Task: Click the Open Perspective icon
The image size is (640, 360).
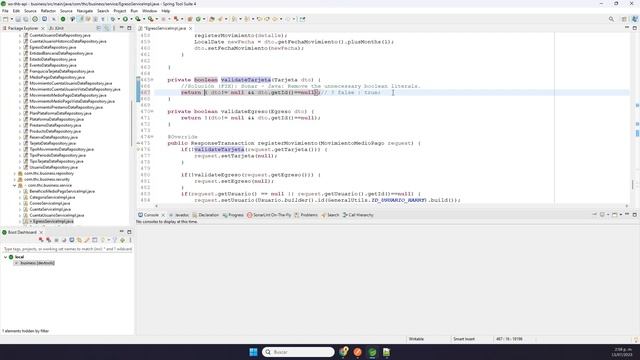Action: [624, 19]
